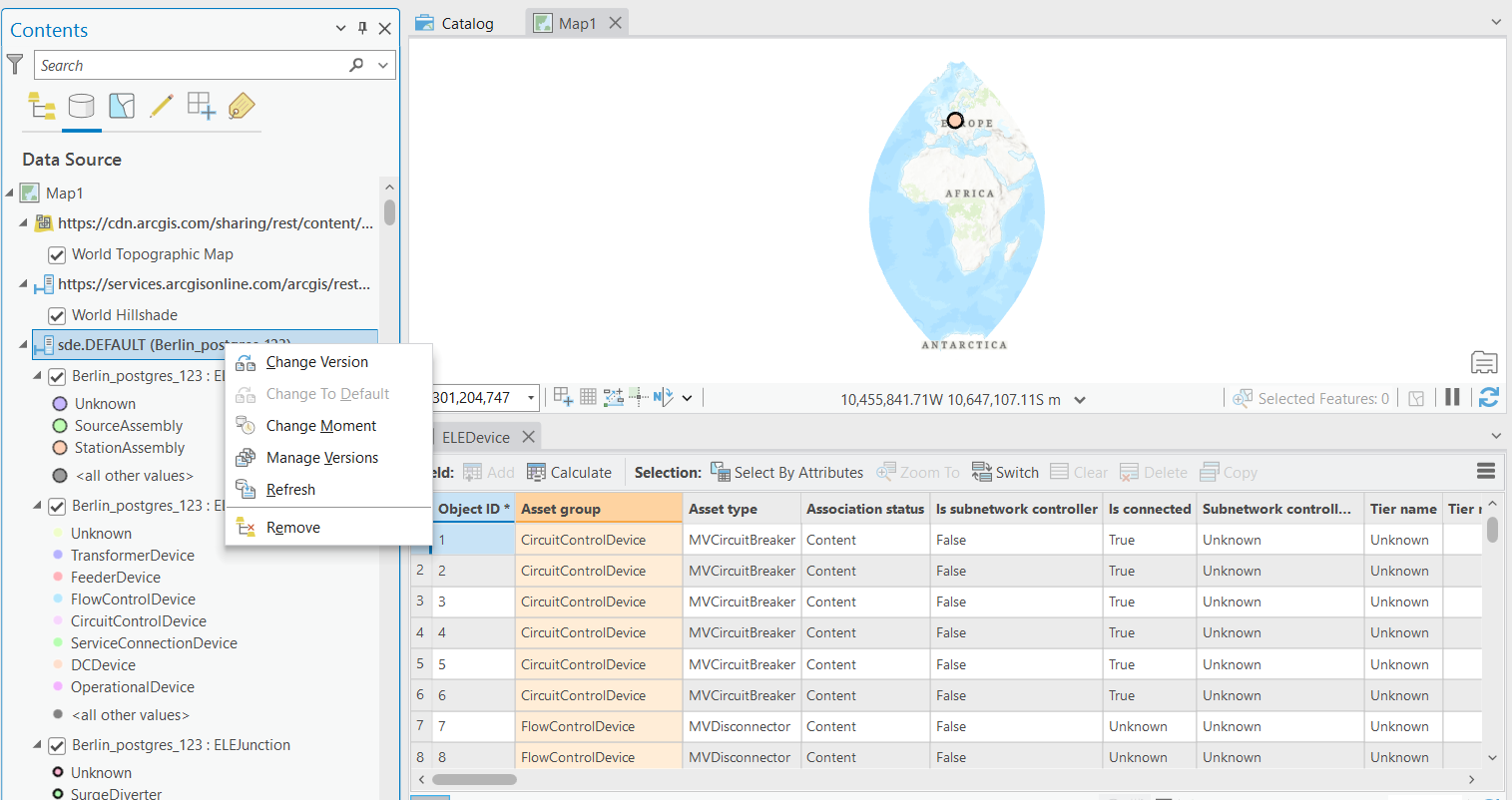The image size is (1512, 800).
Task: Open the snapping tools dropdown arrow
Action: coord(687,398)
